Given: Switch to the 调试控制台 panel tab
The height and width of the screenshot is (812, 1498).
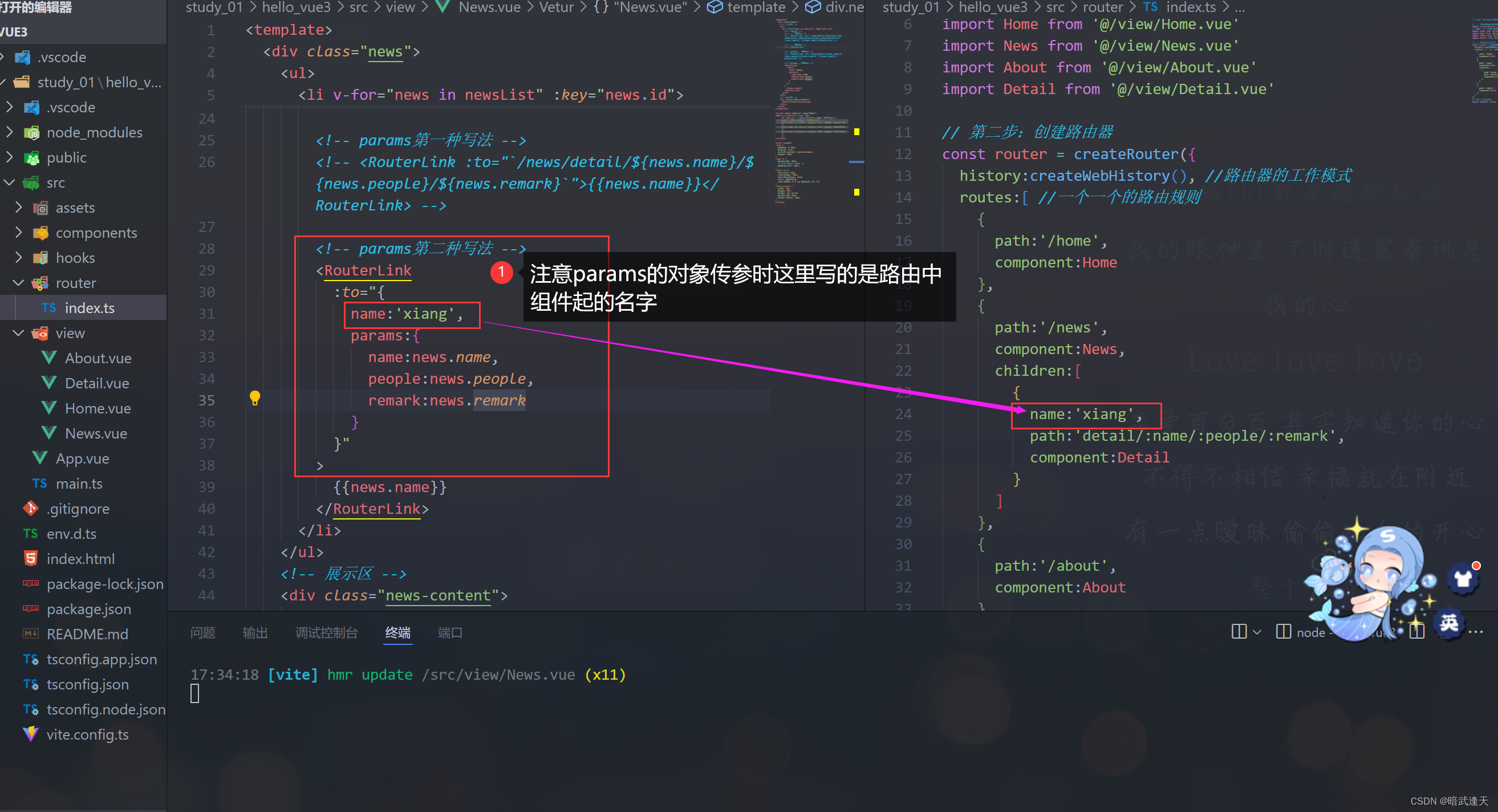Looking at the screenshot, I should pos(326,632).
